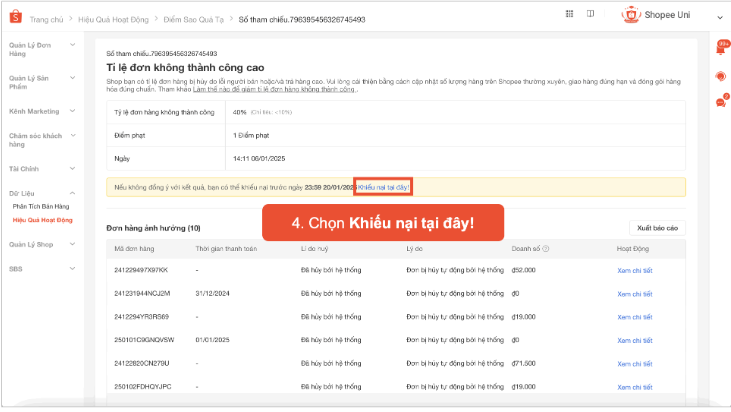This screenshot has height=412, width=731.
Task: View details for order 241231944NCJ2M
Action: point(634,294)
